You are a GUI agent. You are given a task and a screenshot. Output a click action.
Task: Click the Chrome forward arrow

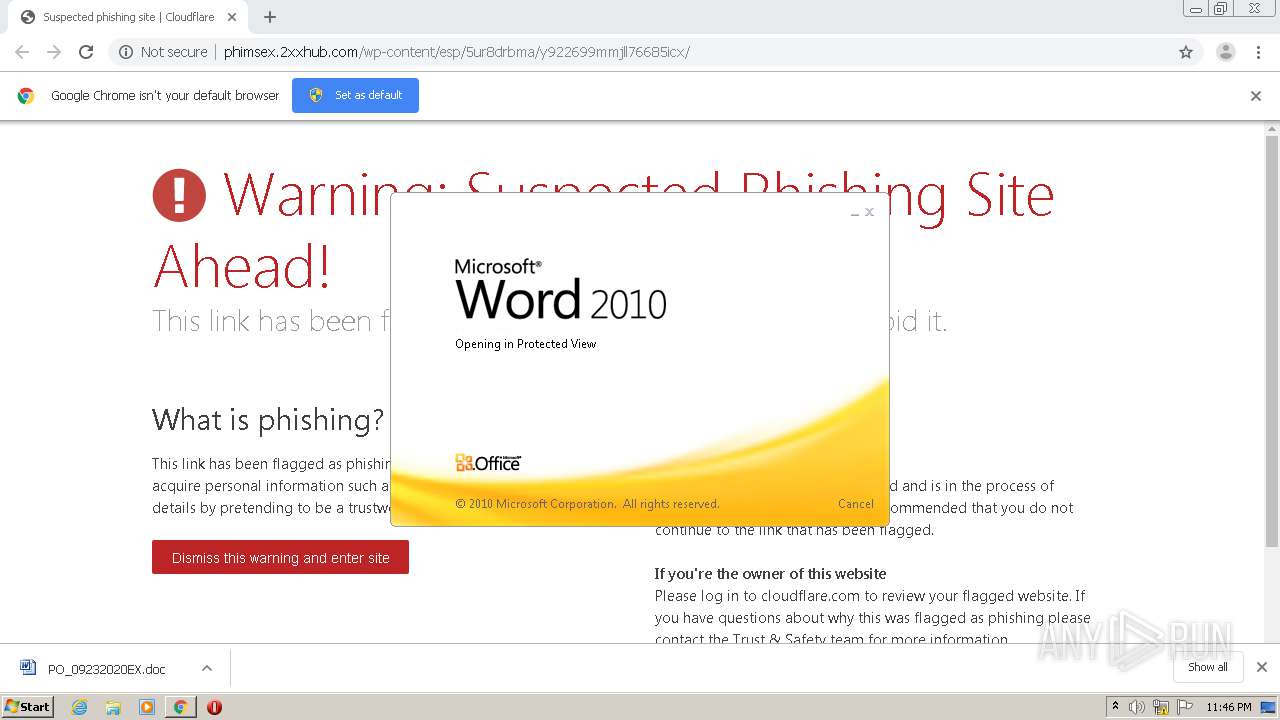(x=54, y=52)
